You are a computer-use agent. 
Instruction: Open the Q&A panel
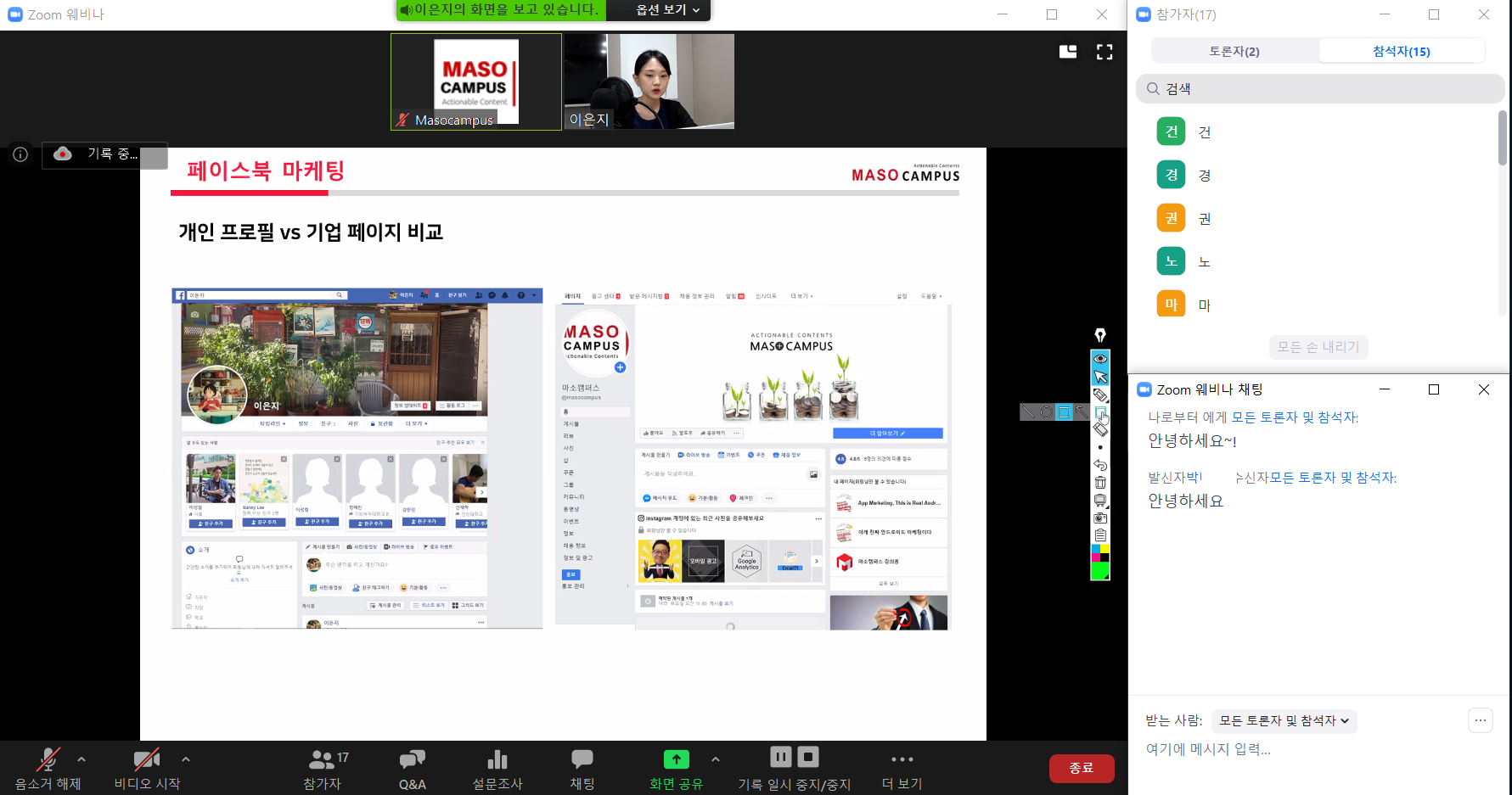point(413,767)
